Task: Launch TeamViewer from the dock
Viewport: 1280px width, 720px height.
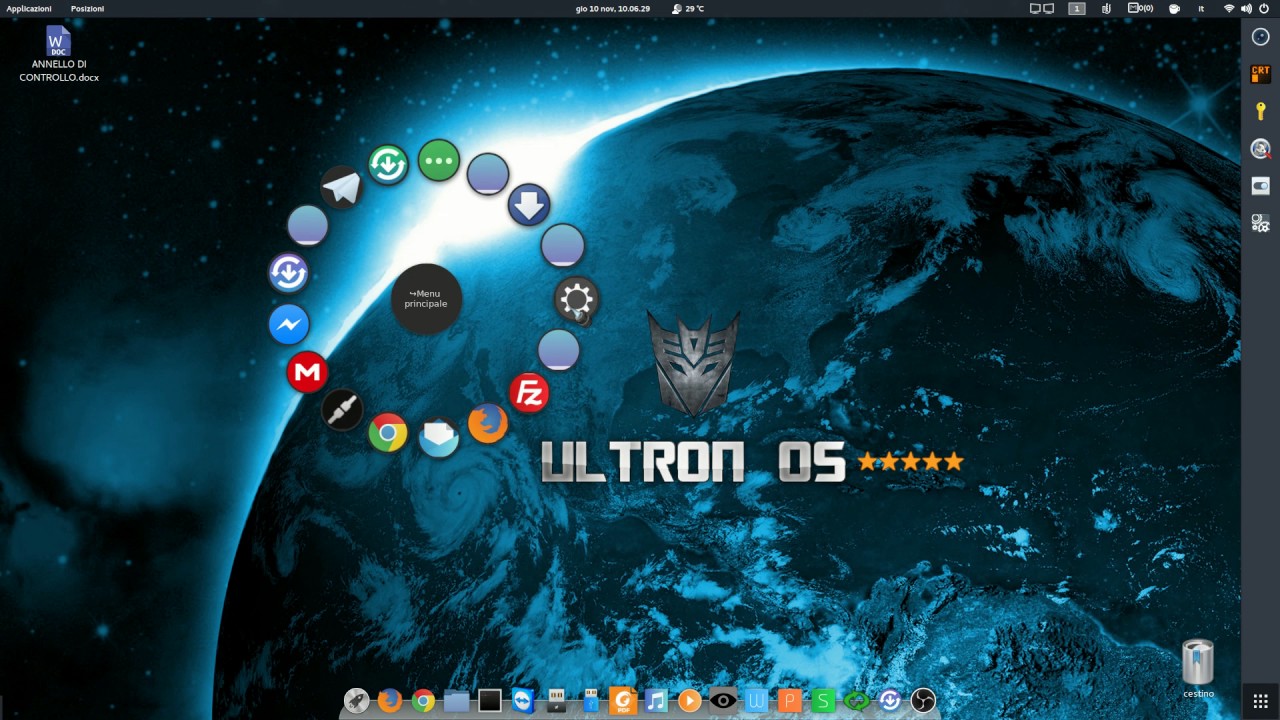Action: [523, 701]
